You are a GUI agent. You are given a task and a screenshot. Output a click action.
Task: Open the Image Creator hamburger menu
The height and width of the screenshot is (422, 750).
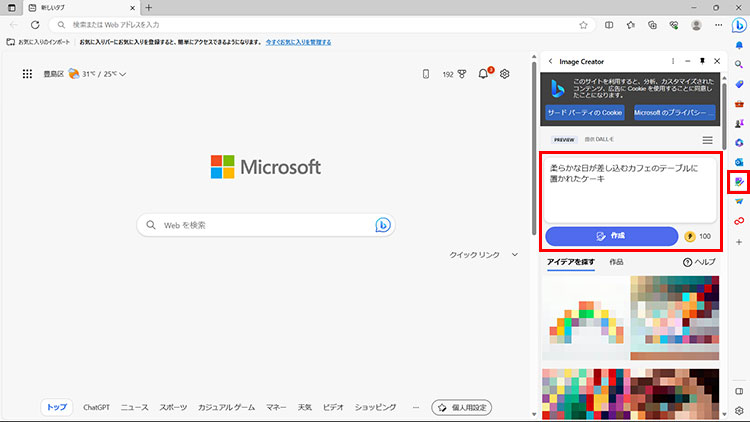(707, 140)
